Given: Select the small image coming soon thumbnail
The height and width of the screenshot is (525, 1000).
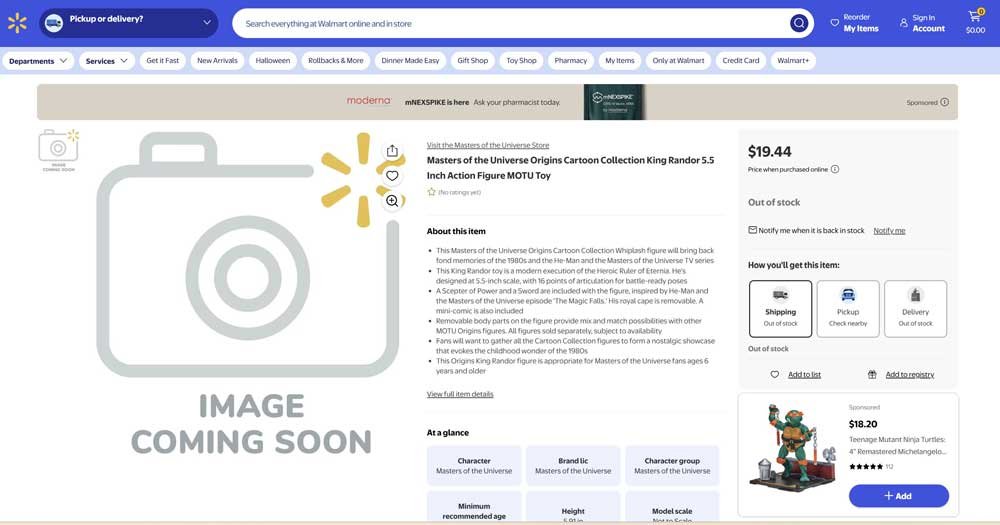Looking at the screenshot, I should (59, 151).
